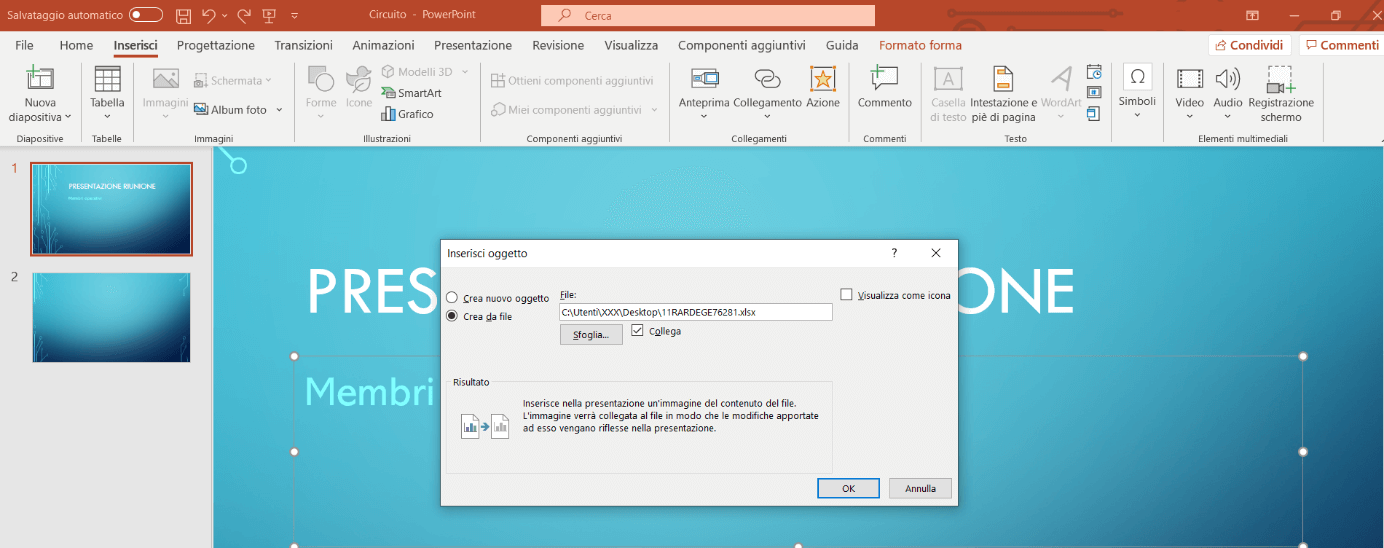The height and width of the screenshot is (548, 1384).
Task: Click the Undo arrow icon
Action: pos(208,16)
